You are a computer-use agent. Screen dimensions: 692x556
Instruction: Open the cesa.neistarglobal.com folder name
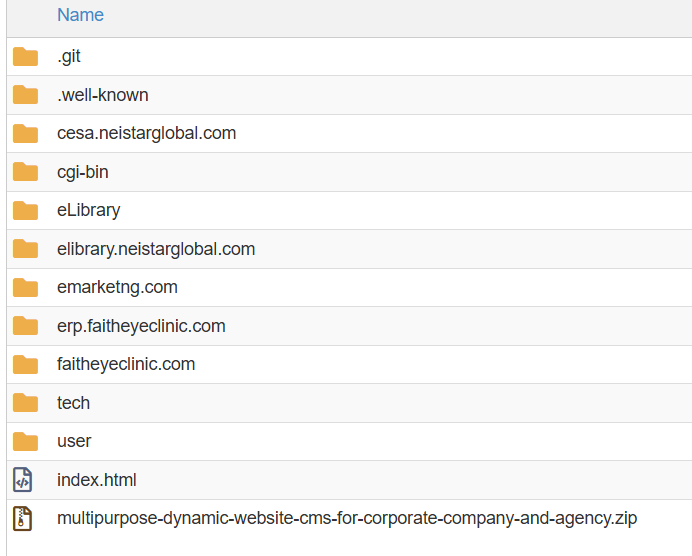(x=146, y=133)
